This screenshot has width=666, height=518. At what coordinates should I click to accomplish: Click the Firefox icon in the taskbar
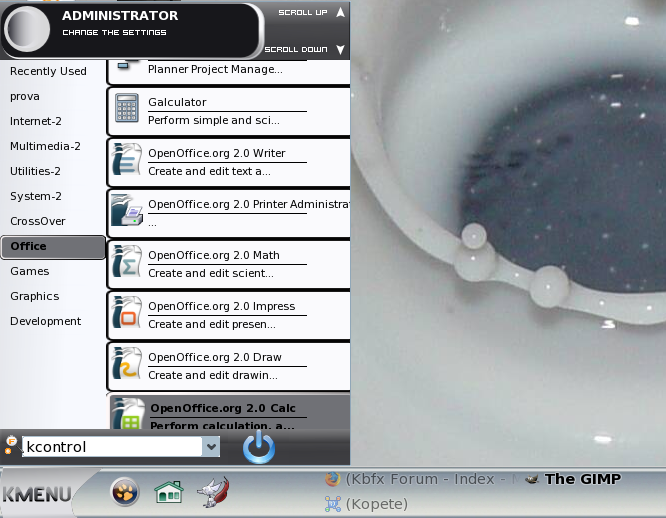coord(333,479)
